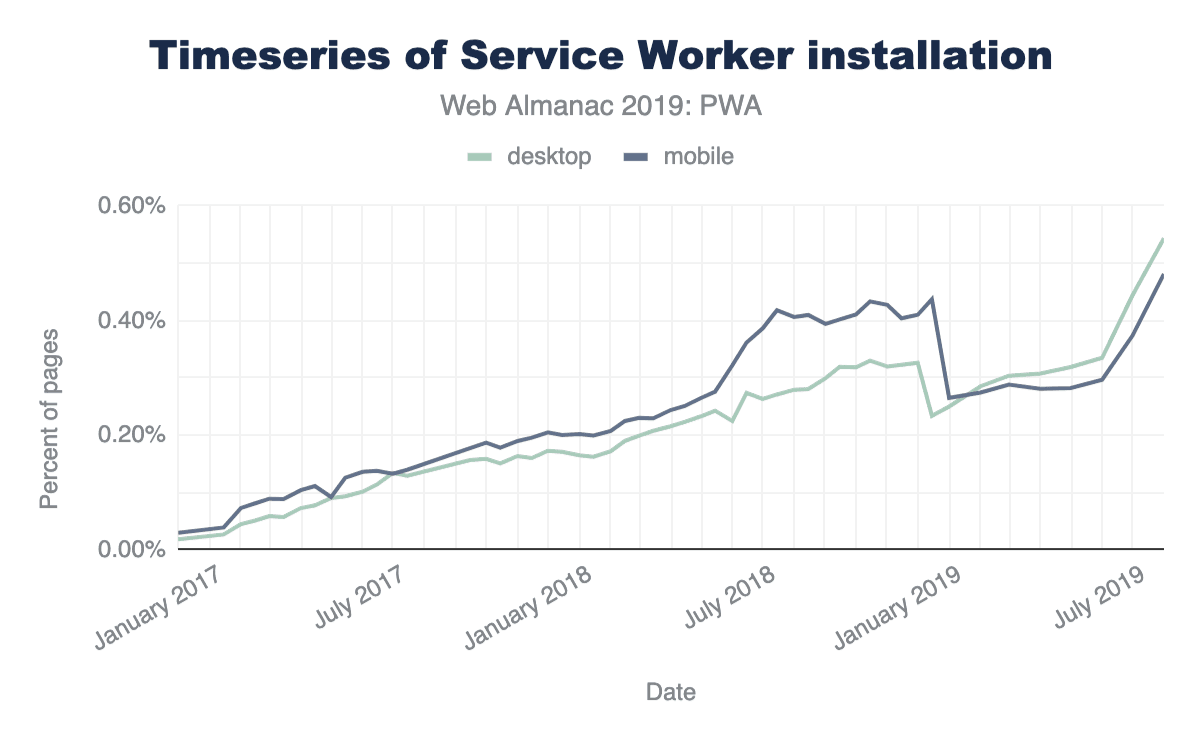Screen dimensions: 1200x742
Task: Click the 0.60% y-axis label
Action: [x=130, y=207]
